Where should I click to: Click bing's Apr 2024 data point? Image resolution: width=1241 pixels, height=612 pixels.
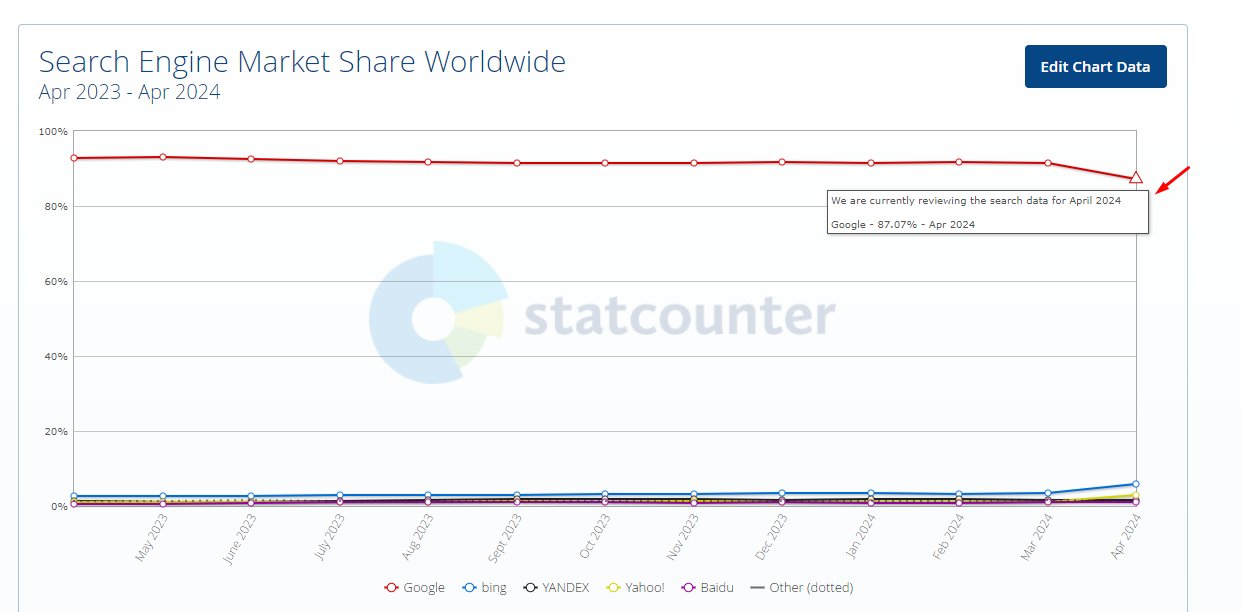click(x=1136, y=484)
